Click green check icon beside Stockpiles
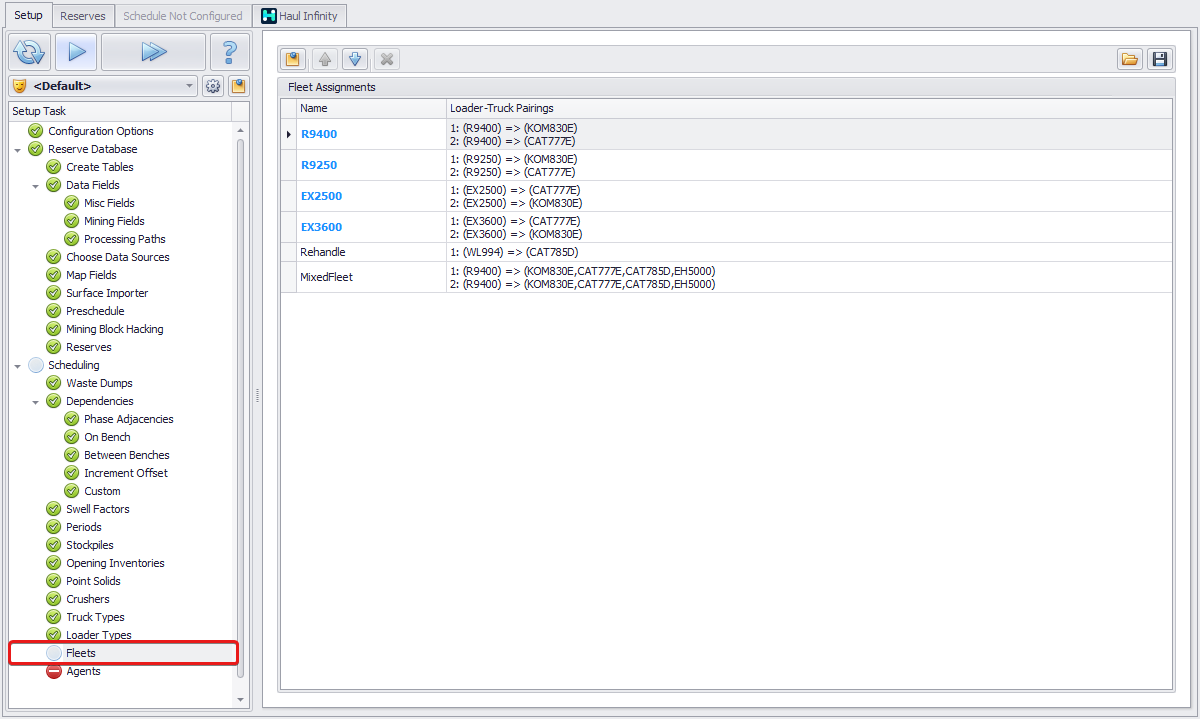The height and width of the screenshot is (719, 1200). tap(54, 545)
